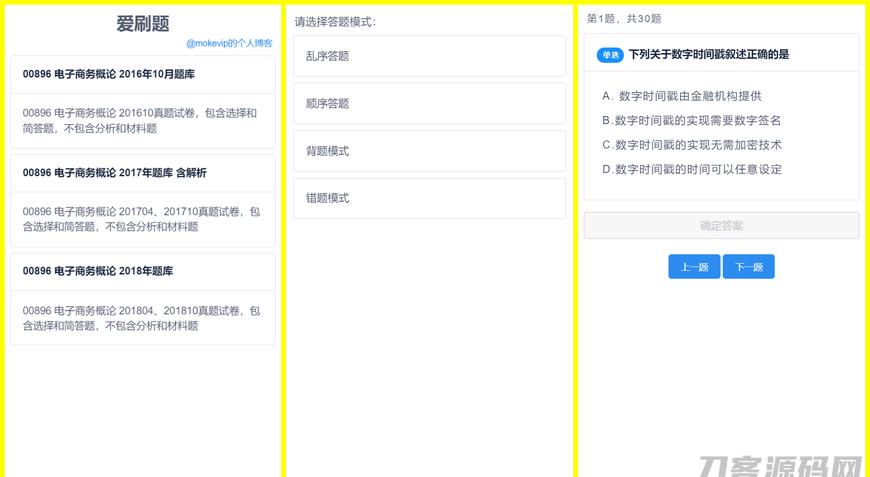Select answer C 无需加密技术
870x477 pixels.
click(x=691, y=145)
